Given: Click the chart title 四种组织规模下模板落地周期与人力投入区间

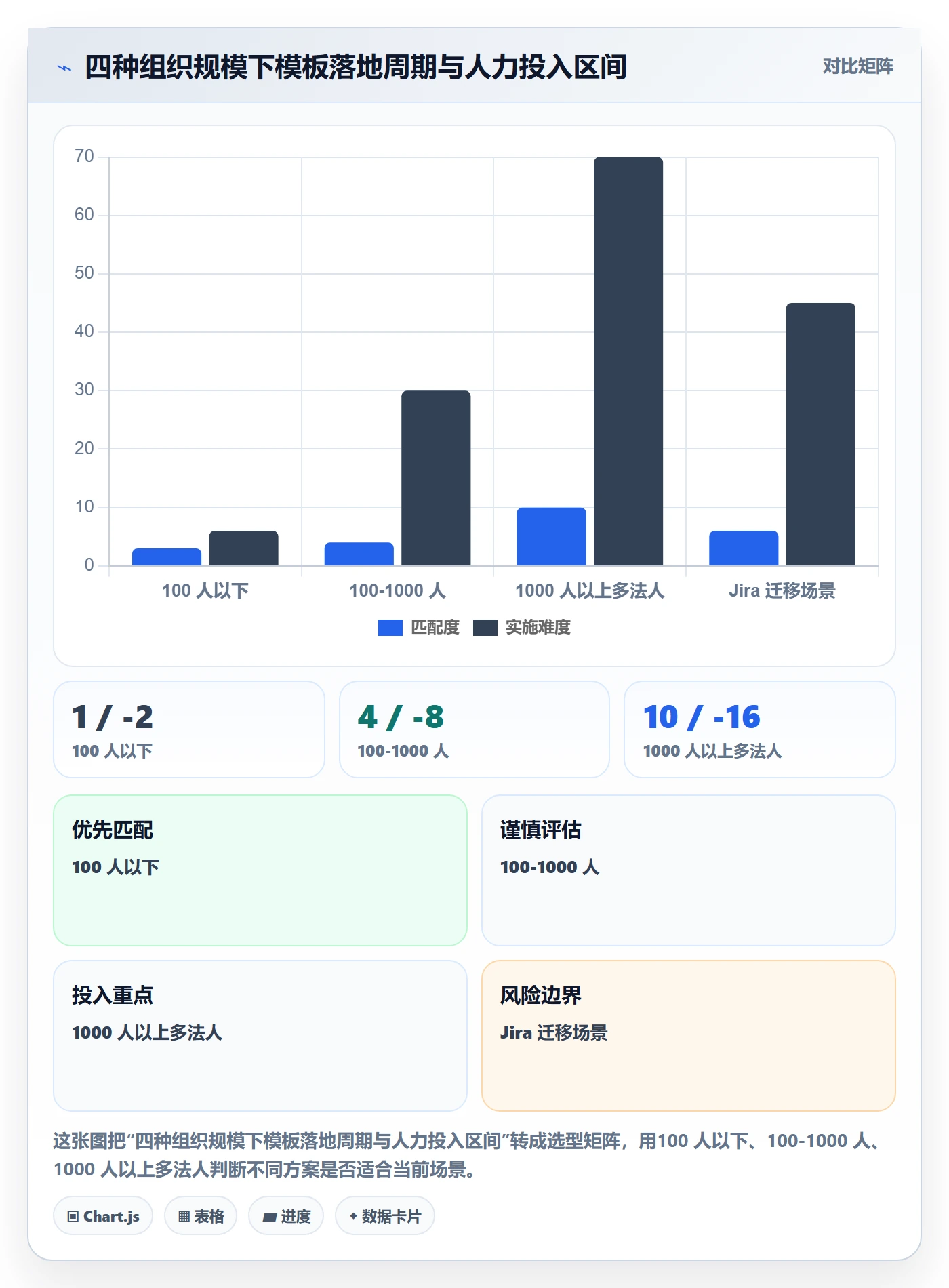Looking at the screenshot, I should (356, 68).
